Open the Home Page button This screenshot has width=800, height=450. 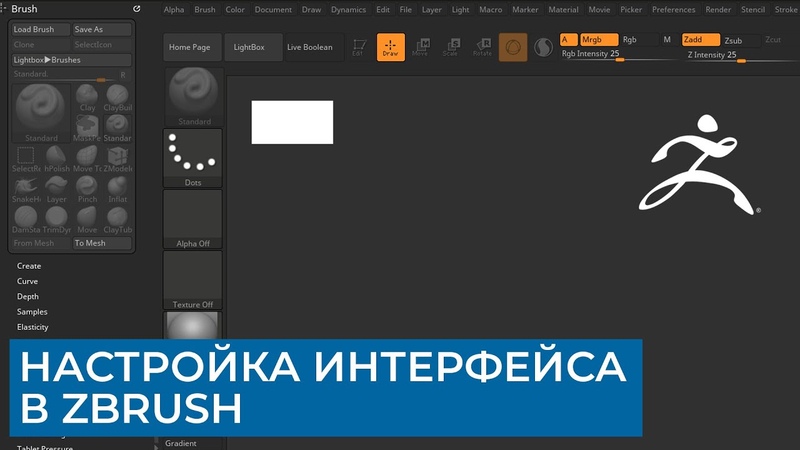[192, 47]
